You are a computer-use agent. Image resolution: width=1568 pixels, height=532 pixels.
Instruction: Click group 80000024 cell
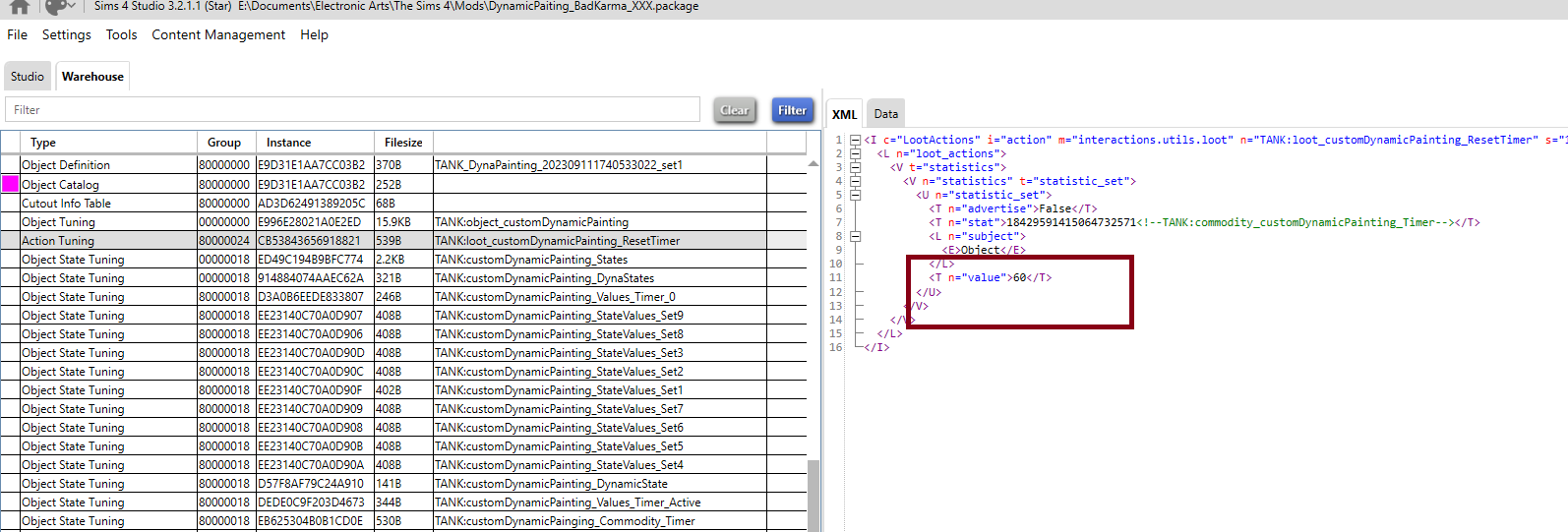pos(224,240)
